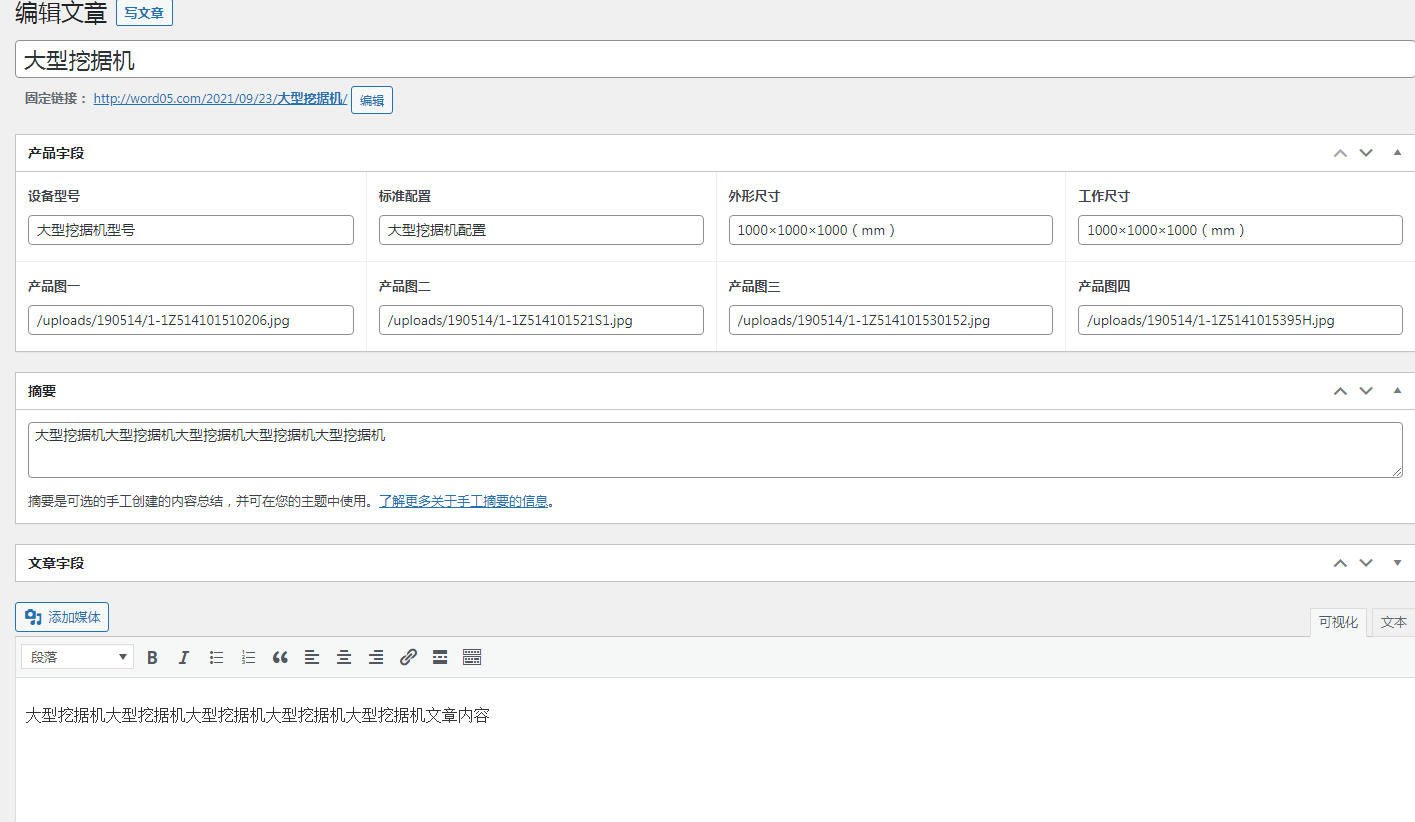Collapse the 摘要 panel
This screenshot has height=822, width=1415.
pyautogui.click(x=1396, y=390)
